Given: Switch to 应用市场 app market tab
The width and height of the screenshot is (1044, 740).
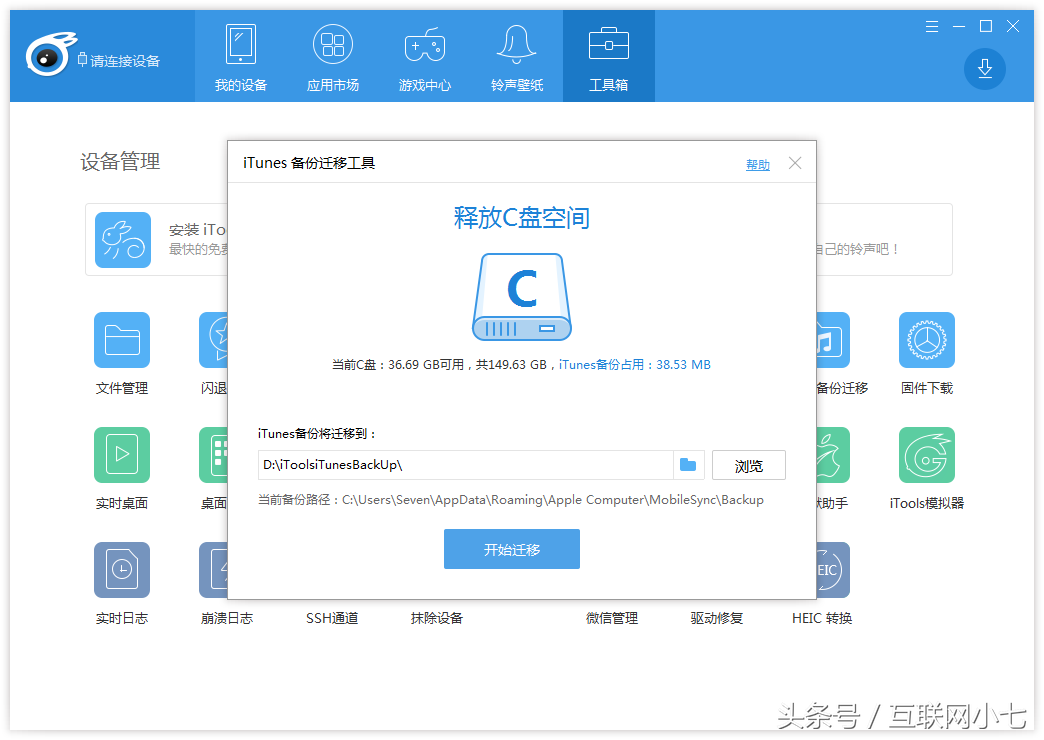Looking at the screenshot, I should (333, 57).
